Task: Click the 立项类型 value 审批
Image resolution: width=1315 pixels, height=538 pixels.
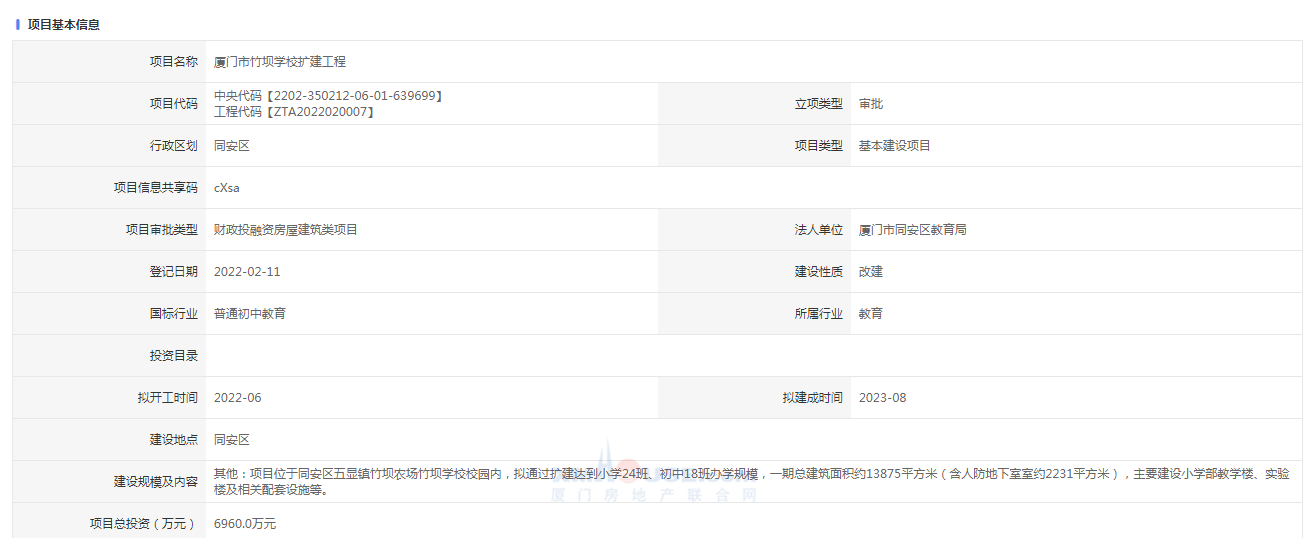Action: coord(870,104)
